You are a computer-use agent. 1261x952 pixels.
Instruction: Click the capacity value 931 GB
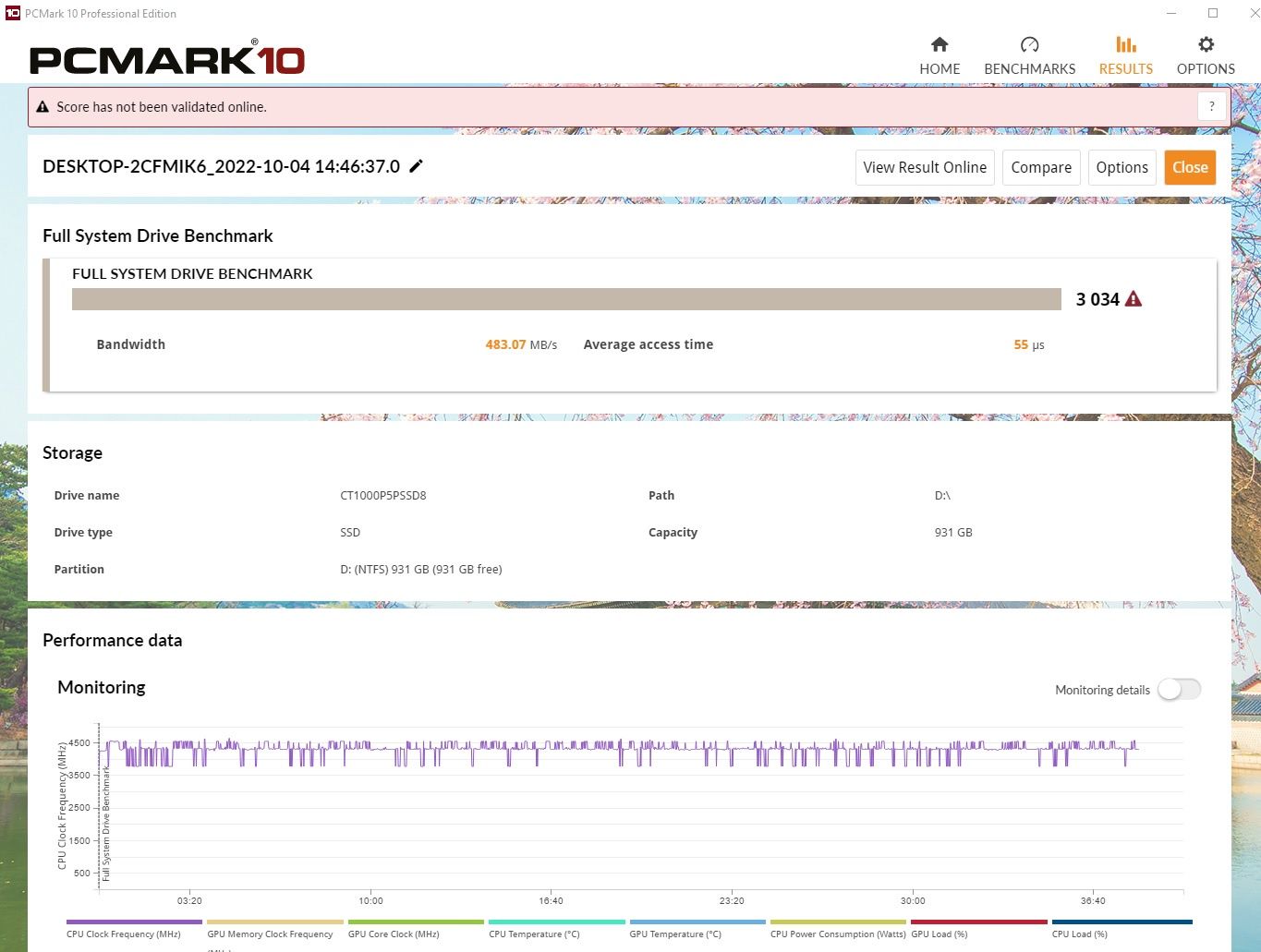(x=953, y=533)
